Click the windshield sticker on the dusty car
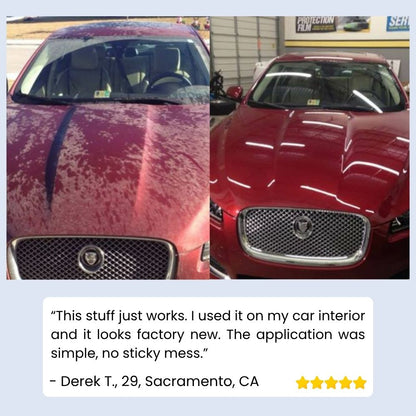 (102, 94)
